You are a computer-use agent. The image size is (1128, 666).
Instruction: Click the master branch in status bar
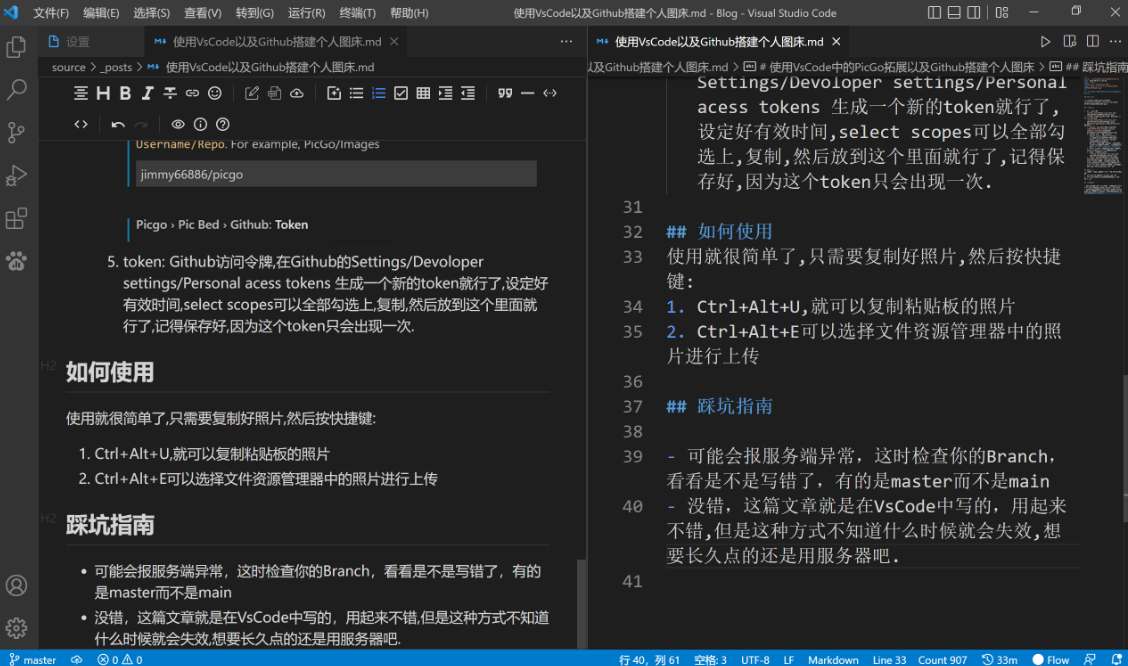point(32,660)
